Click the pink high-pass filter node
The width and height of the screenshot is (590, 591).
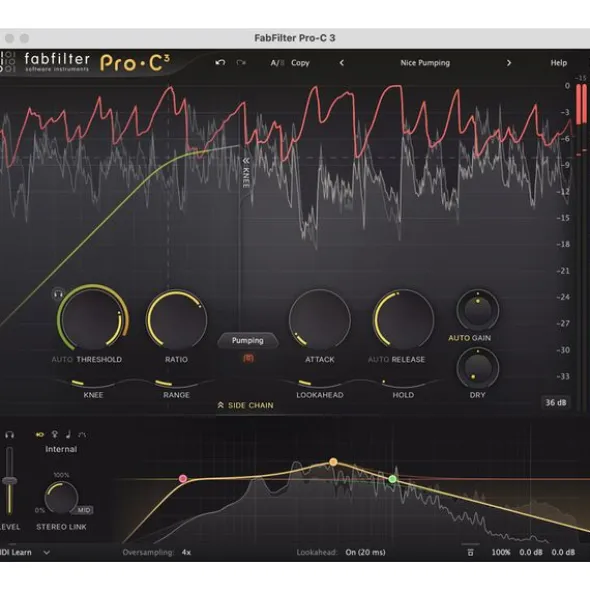click(x=183, y=479)
